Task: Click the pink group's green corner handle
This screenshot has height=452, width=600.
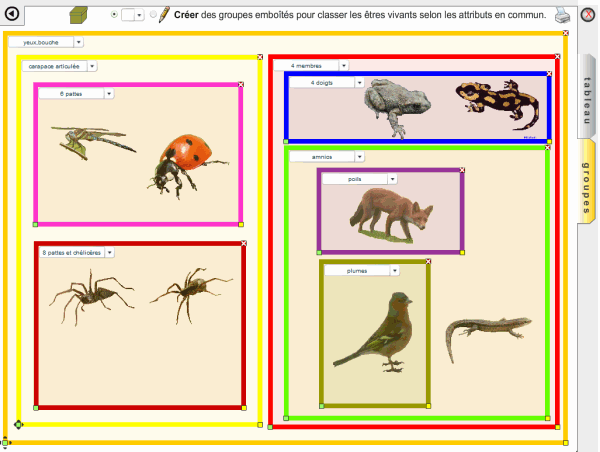Action: point(35,225)
